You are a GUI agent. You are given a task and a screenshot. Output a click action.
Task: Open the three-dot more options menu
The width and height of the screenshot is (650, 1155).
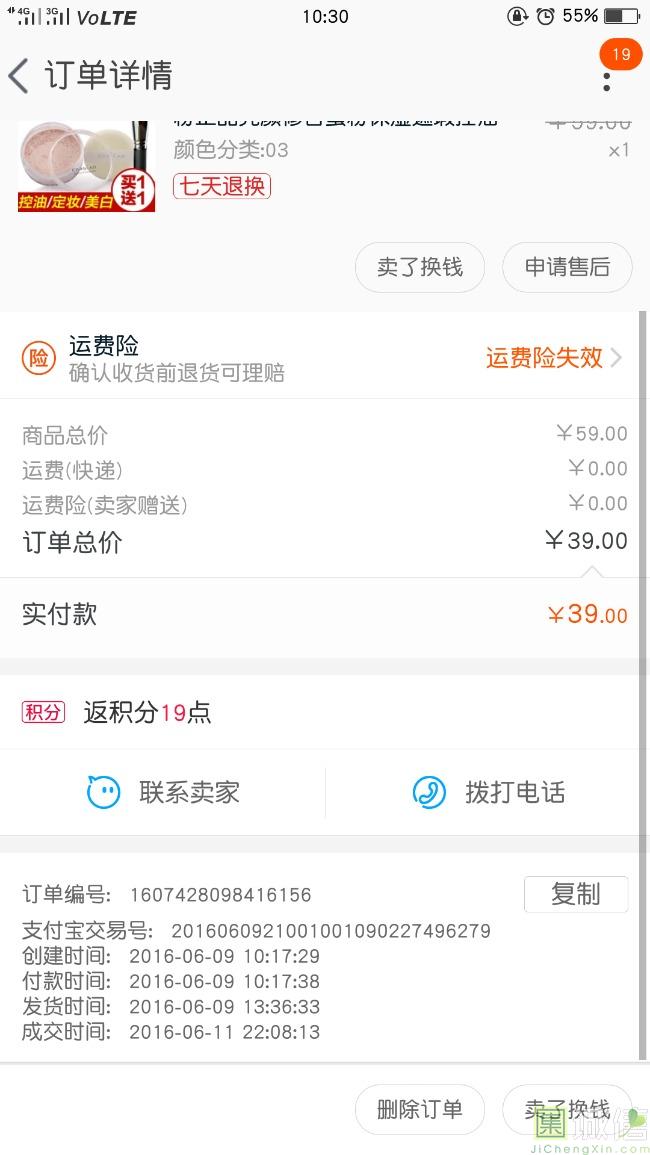(x=606, y=80)
